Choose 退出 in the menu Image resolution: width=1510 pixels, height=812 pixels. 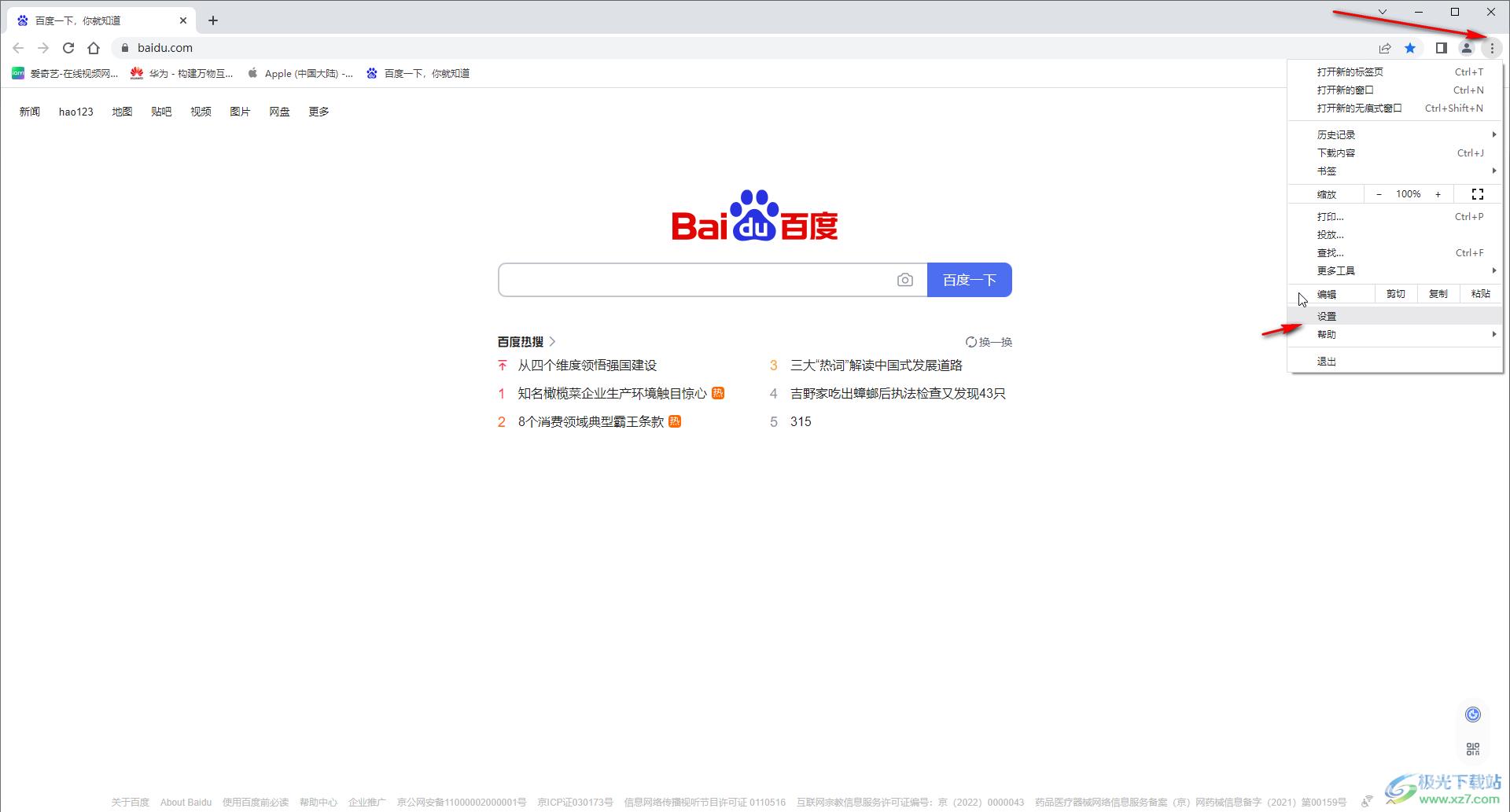click(x=1395, y=361)
